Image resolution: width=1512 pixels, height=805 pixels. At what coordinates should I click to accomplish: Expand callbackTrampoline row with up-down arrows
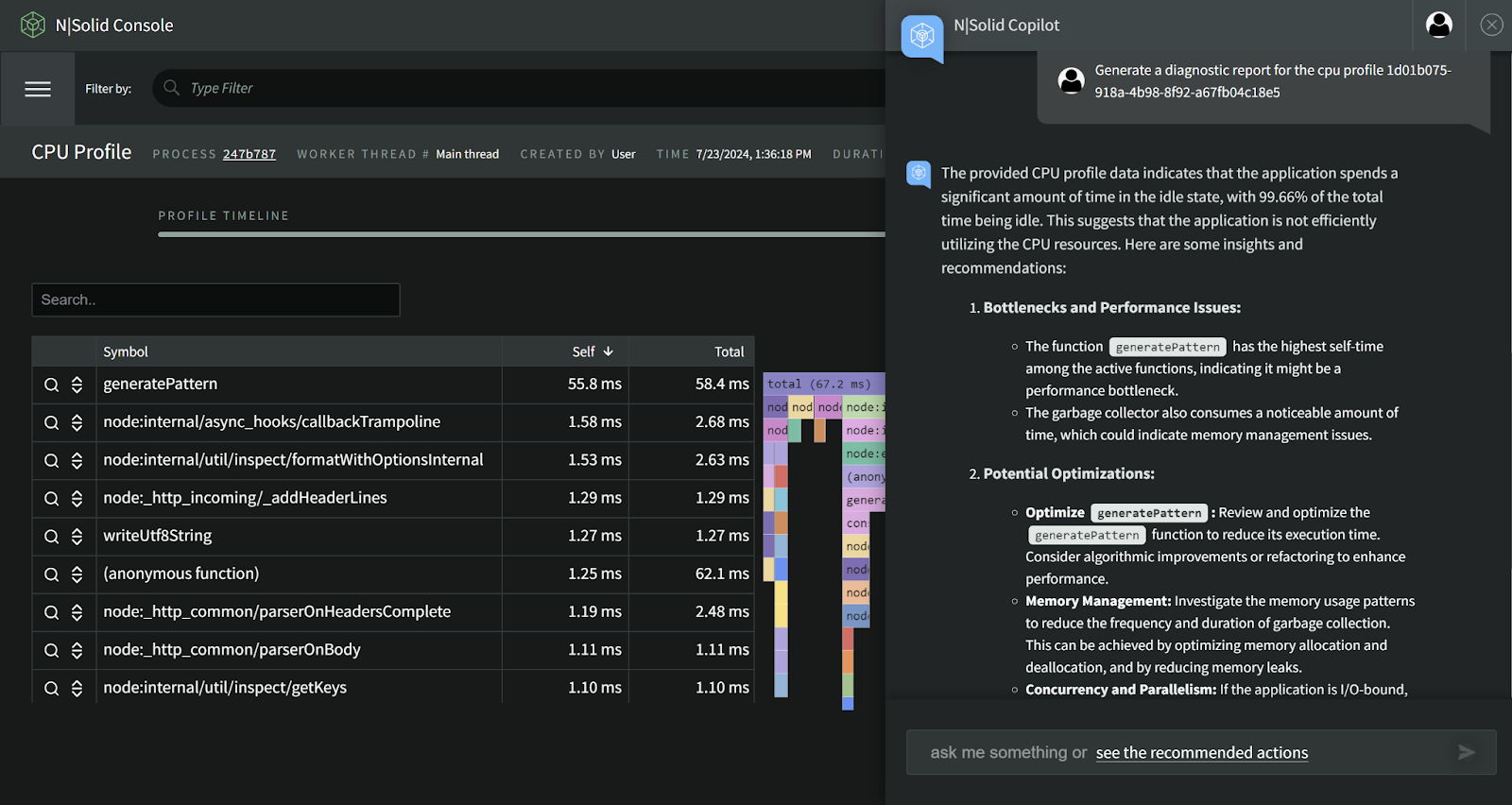(x=77, y=422)
